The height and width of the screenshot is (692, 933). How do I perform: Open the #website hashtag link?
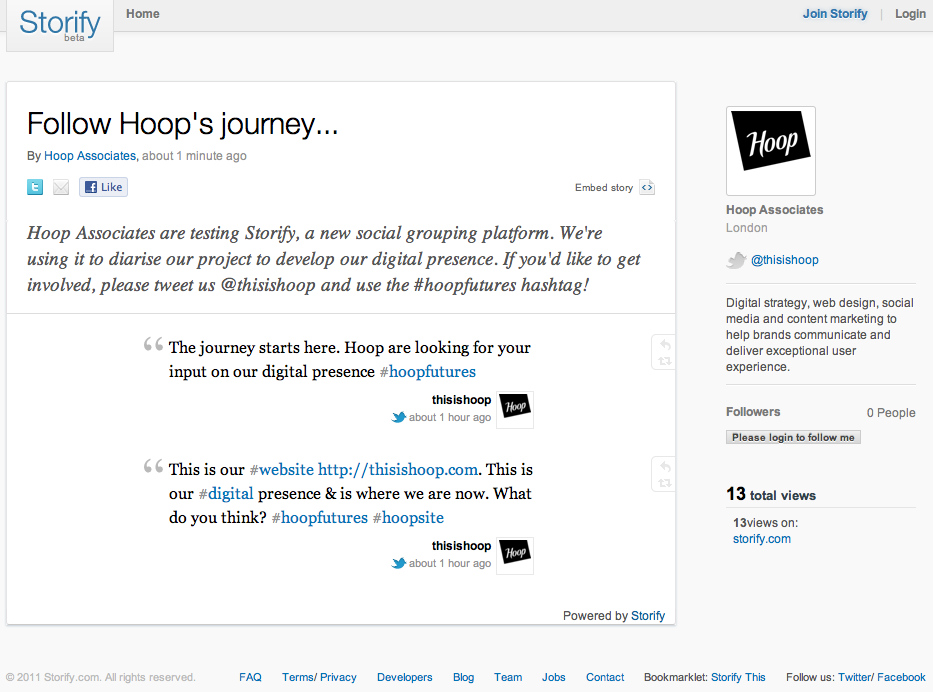coord(281,469)
